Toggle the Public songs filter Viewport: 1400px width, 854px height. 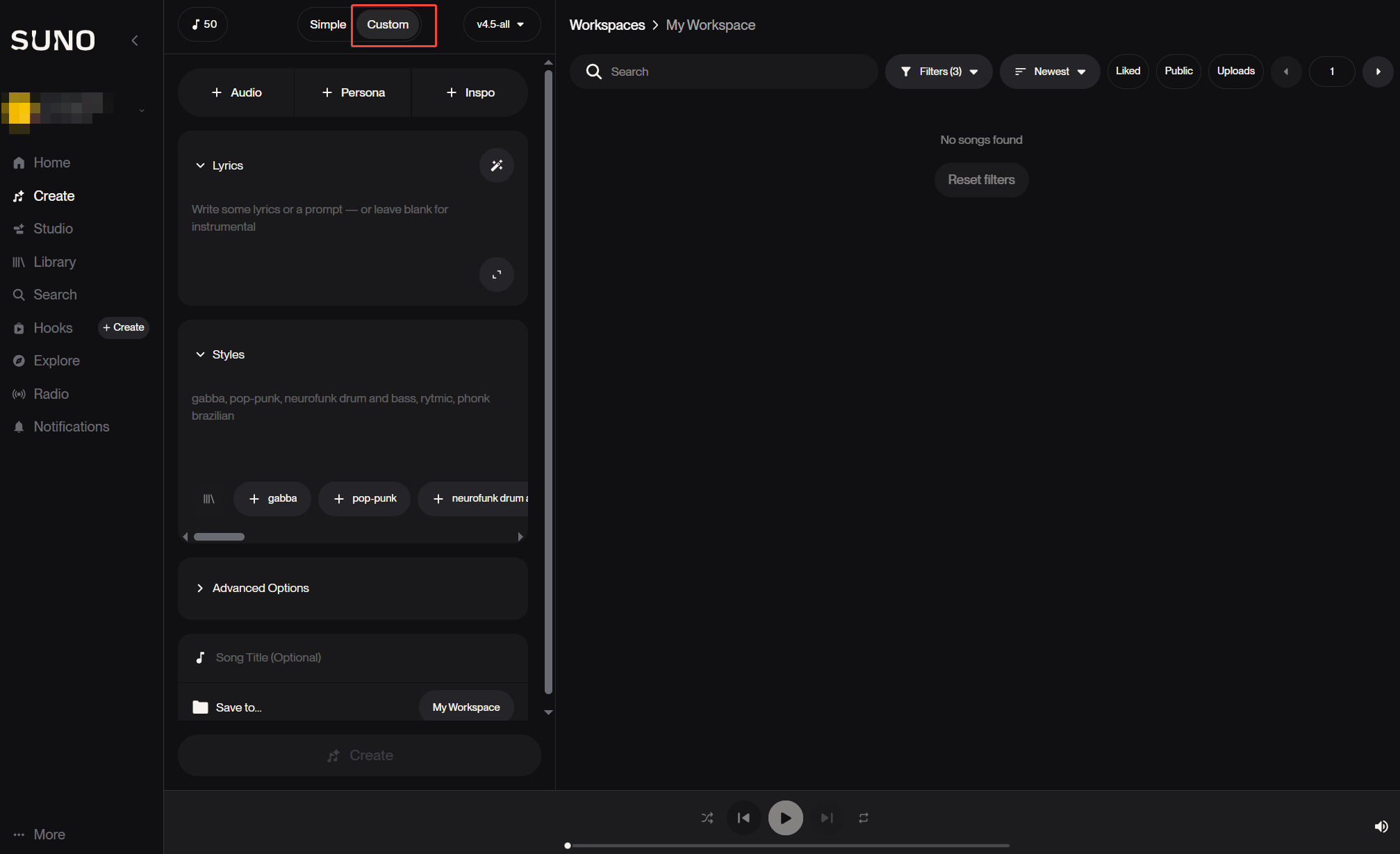click(x=1178, y=71)
